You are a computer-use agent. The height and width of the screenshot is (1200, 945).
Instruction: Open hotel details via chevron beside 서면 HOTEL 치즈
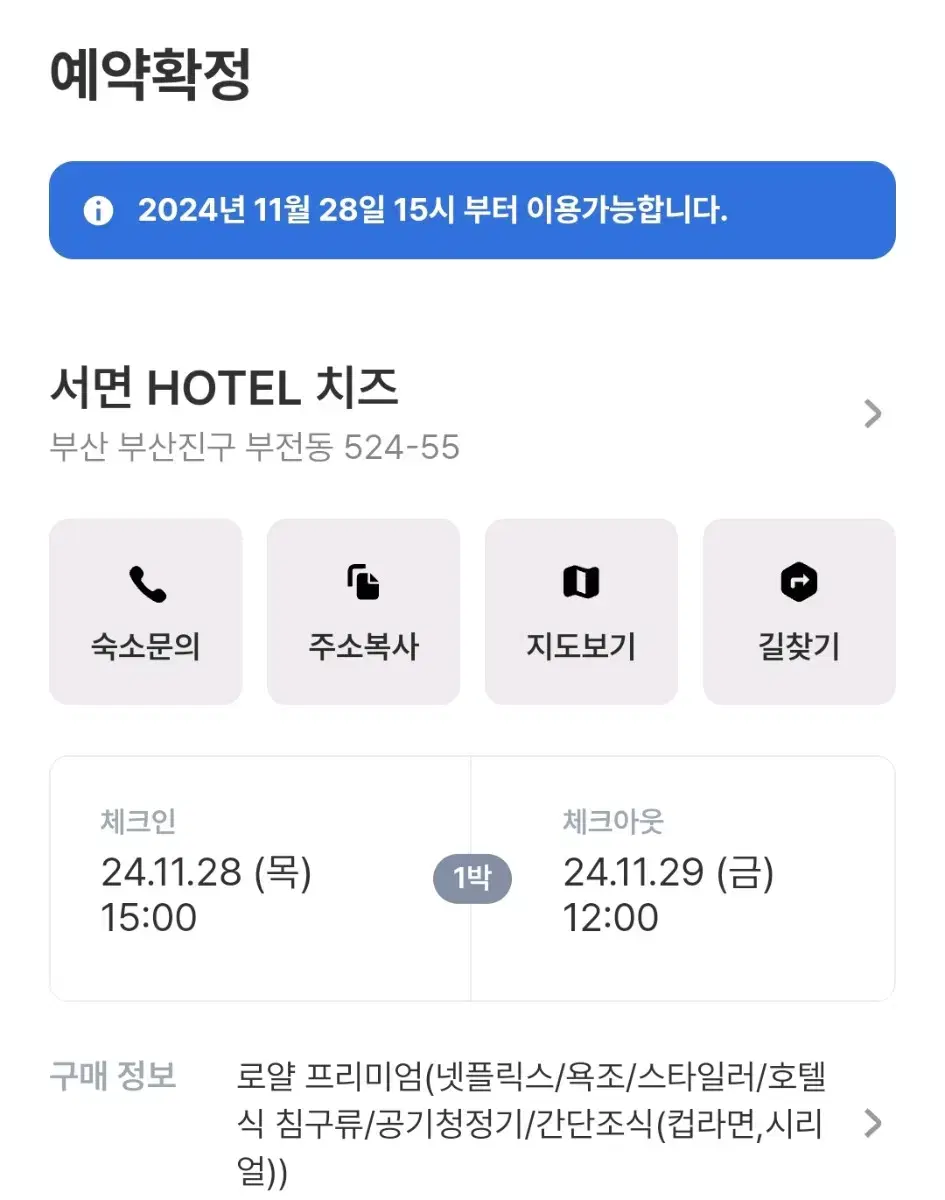coord(873,414)
